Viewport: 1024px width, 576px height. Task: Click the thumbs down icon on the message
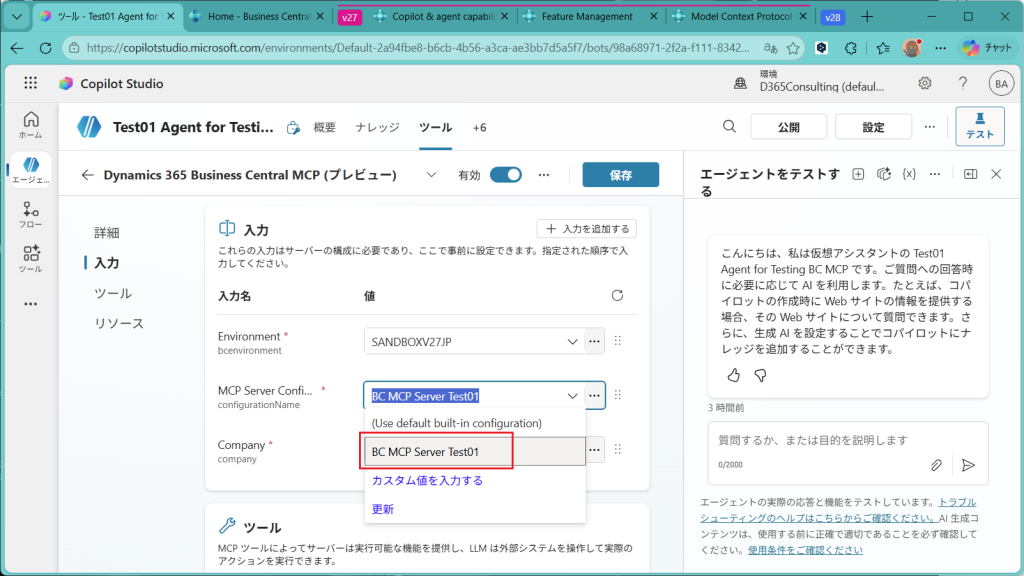tap(760, 375)
